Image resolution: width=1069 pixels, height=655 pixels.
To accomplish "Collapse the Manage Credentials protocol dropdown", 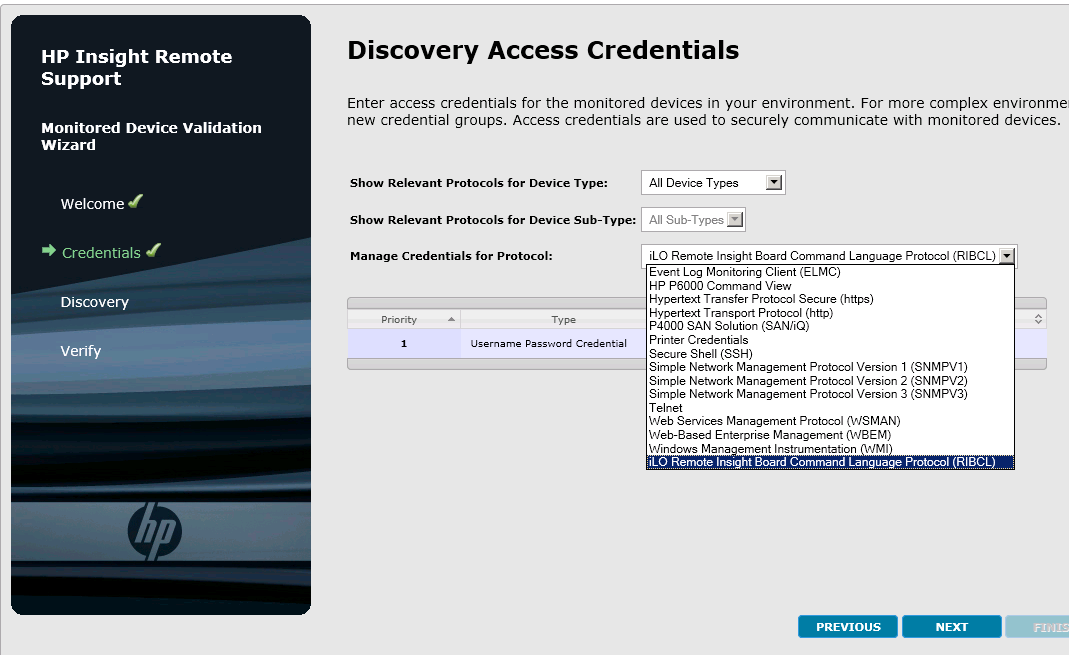I will [1006, 256].
